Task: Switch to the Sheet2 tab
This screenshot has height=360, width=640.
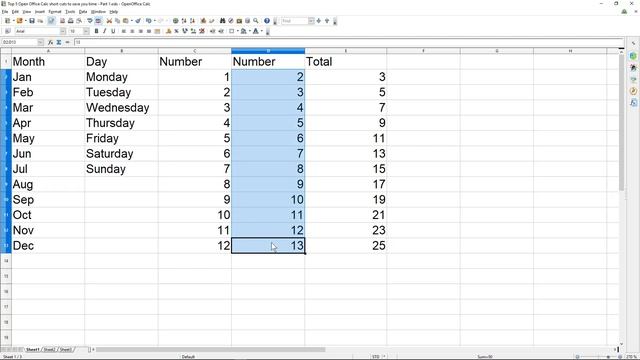Action: coord(49,349)
